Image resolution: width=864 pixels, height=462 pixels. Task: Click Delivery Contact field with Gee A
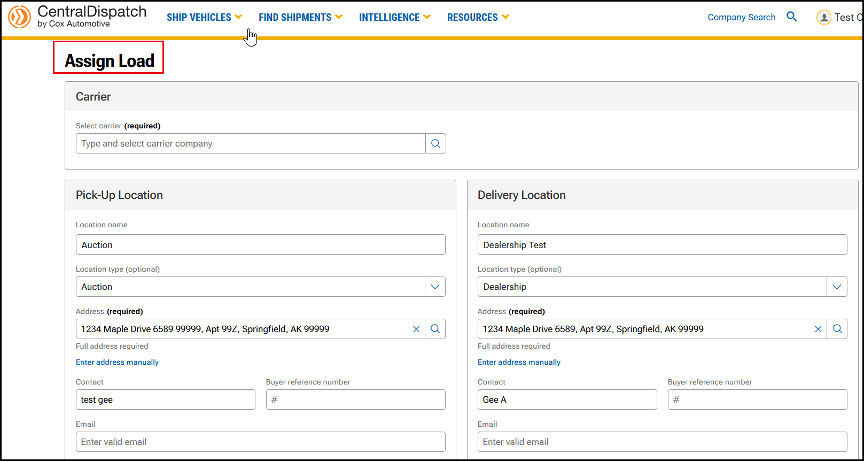click(567, 400)
